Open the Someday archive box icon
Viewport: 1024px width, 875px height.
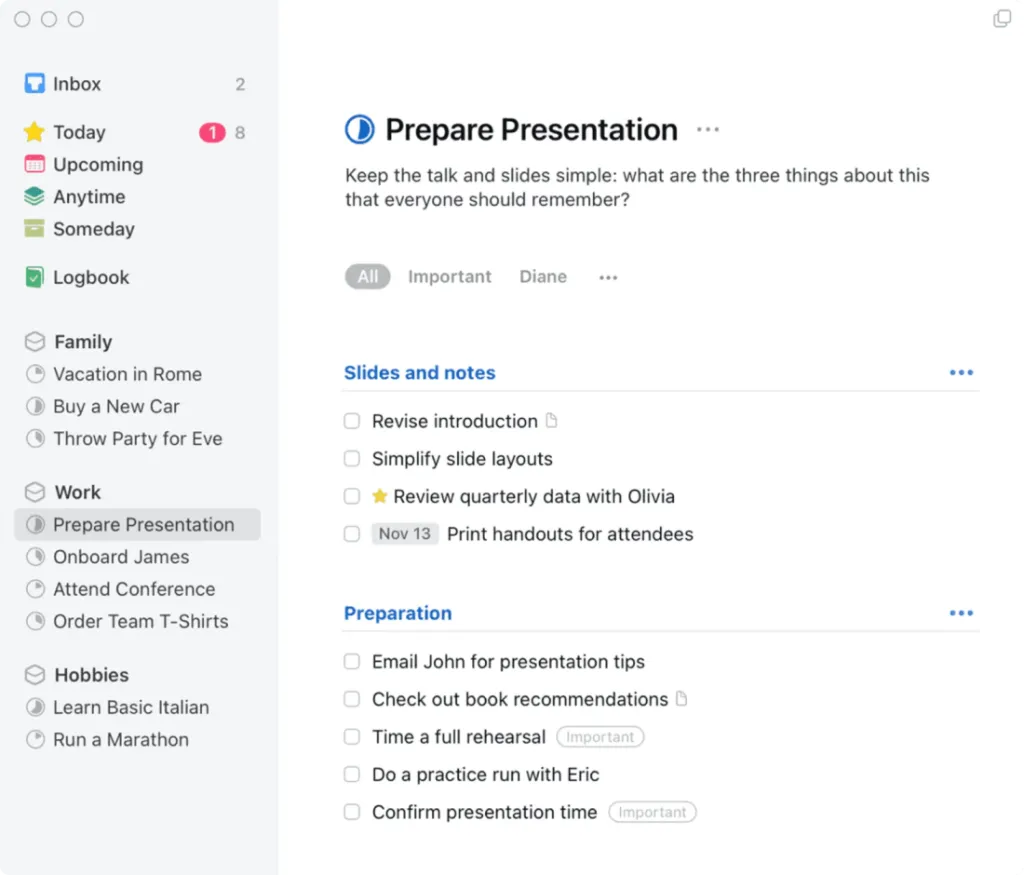click(x=35, y=229)
